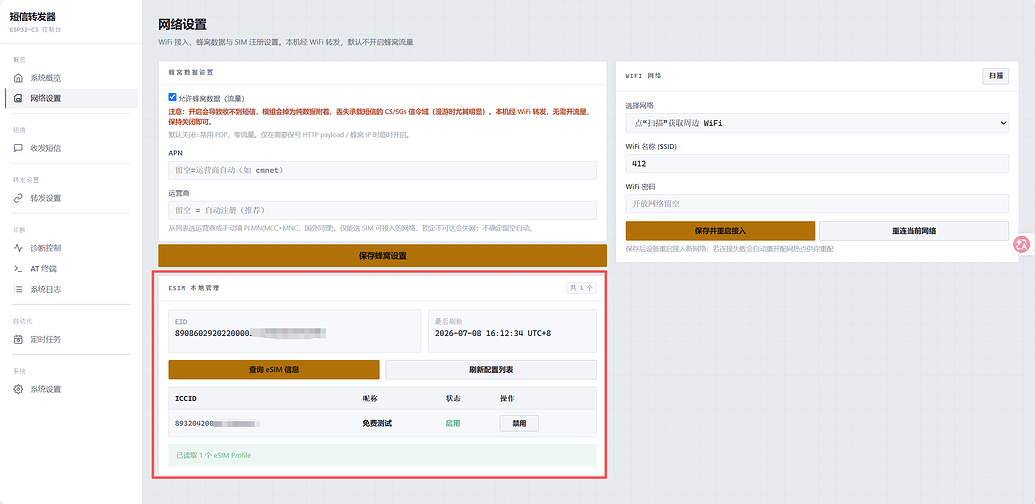Click the gear icon beside 系统设置
This screenshot has width=1035, height=504.
18,389
